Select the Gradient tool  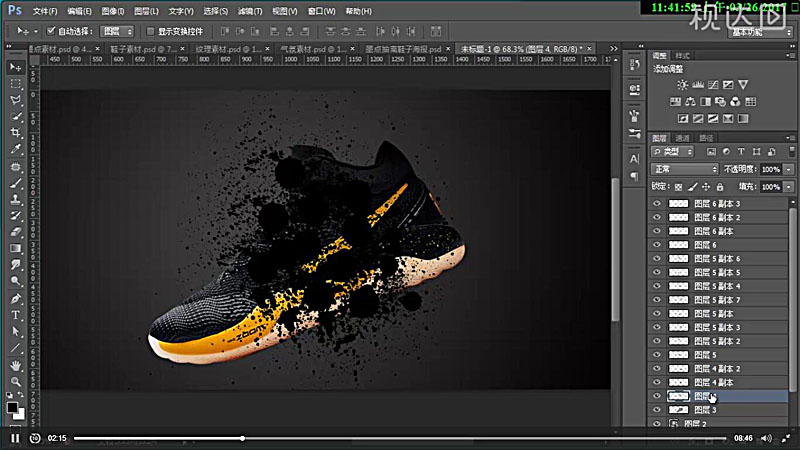15,248
